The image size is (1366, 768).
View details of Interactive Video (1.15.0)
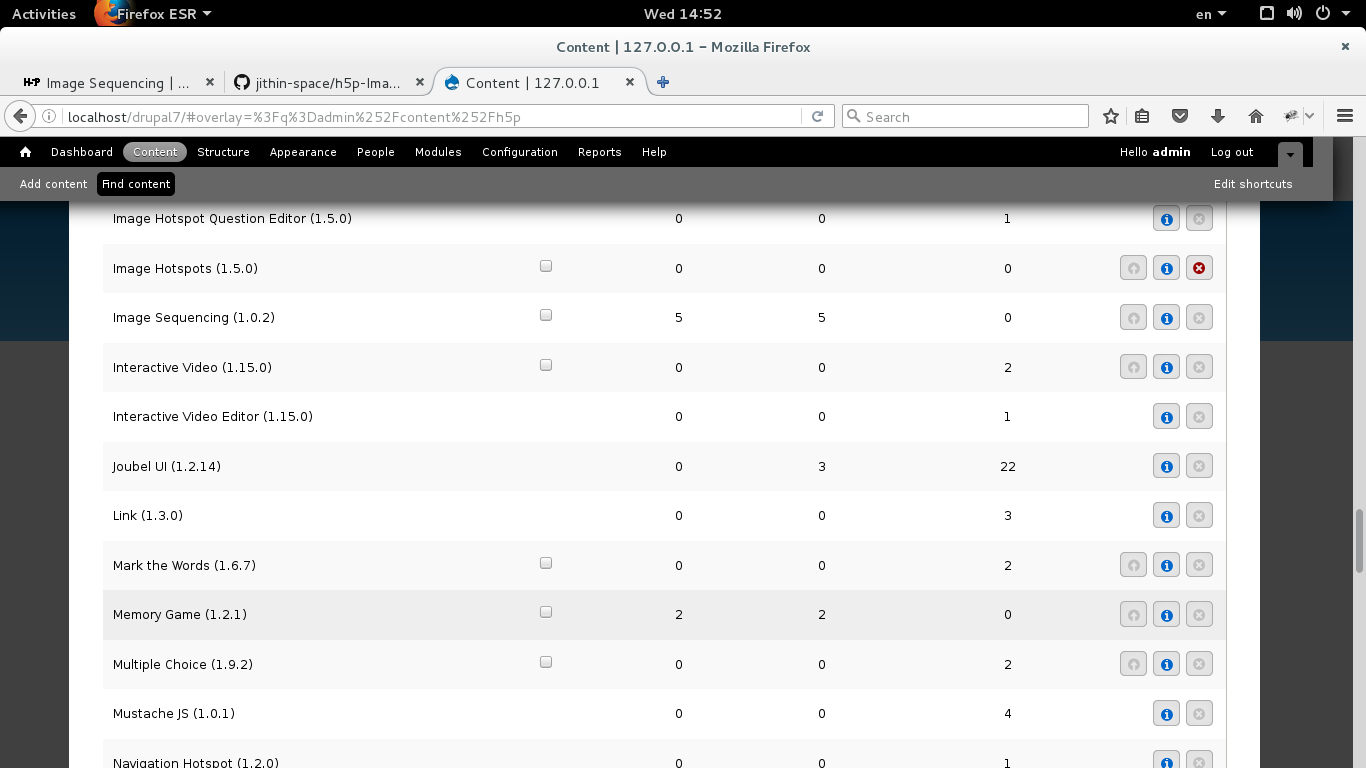1166,367
